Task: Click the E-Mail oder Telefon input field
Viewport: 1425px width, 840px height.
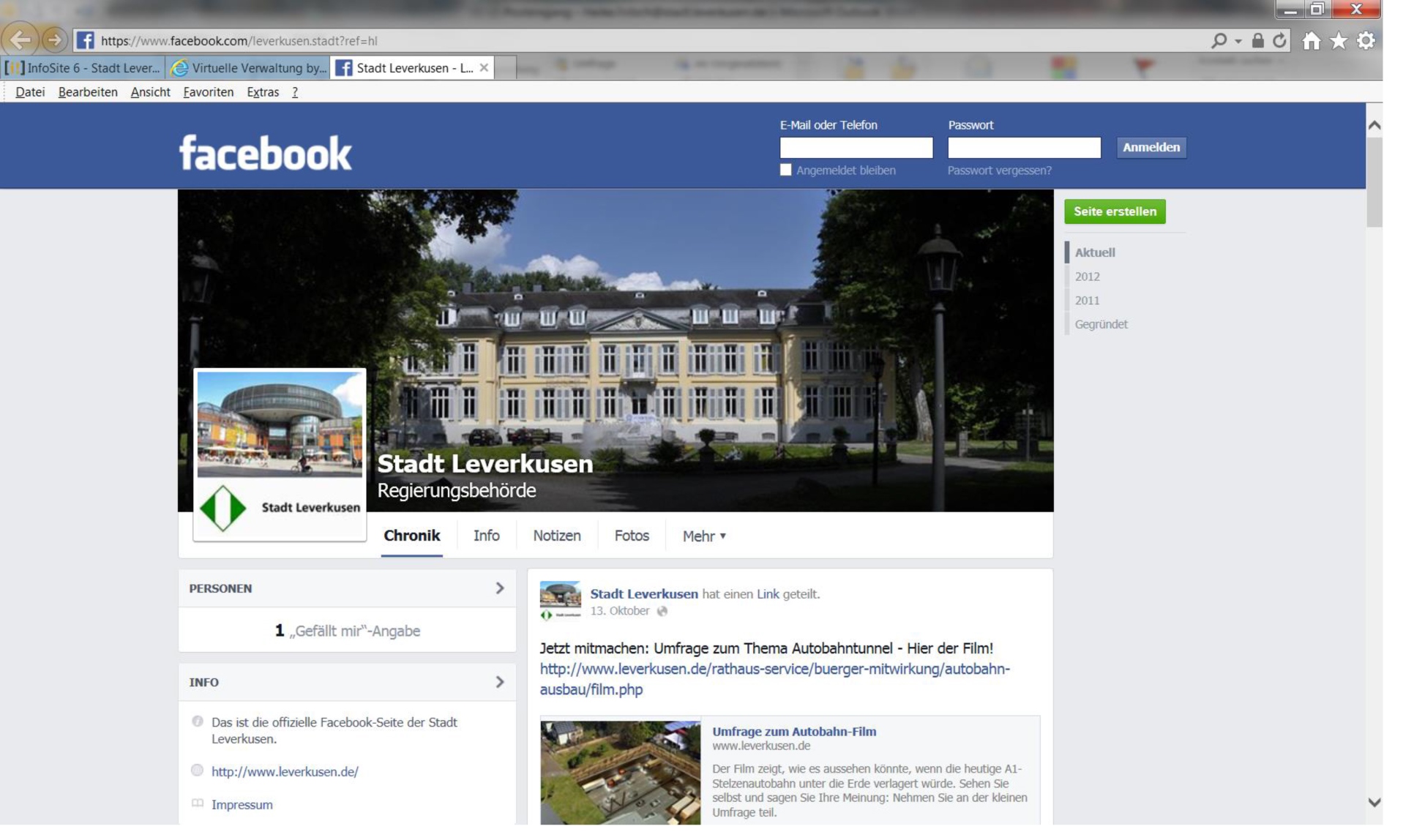Action: (856, 148)
